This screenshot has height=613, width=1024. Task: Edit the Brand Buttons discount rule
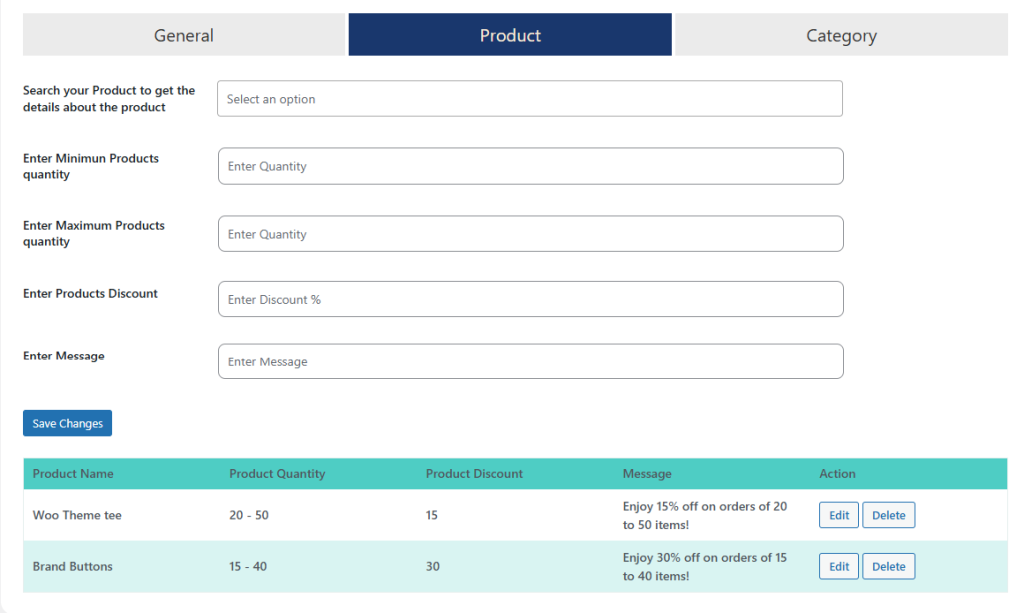pyautogui.click(x=839, y=566)
